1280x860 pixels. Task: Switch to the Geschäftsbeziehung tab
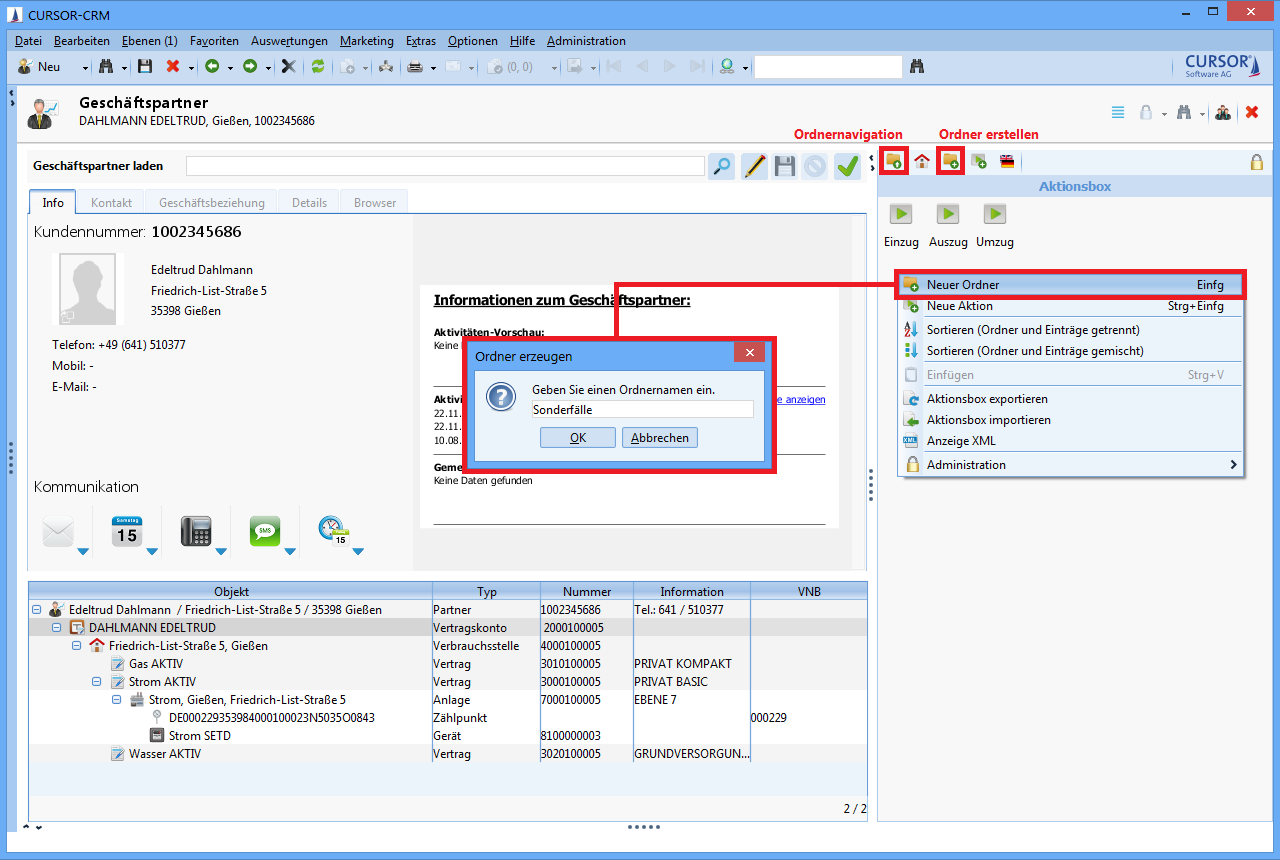pos(211,202)
